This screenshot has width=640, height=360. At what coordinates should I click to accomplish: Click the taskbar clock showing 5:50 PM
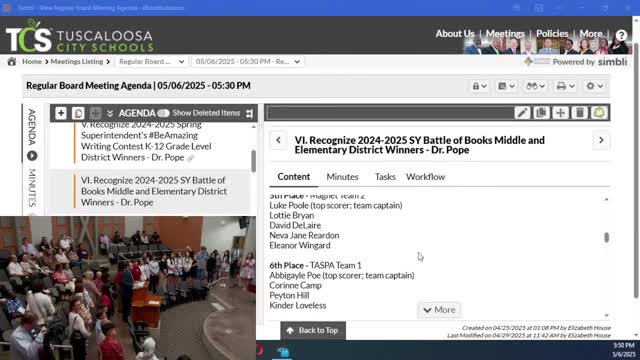pyautogui.click(x=624, y=345)
